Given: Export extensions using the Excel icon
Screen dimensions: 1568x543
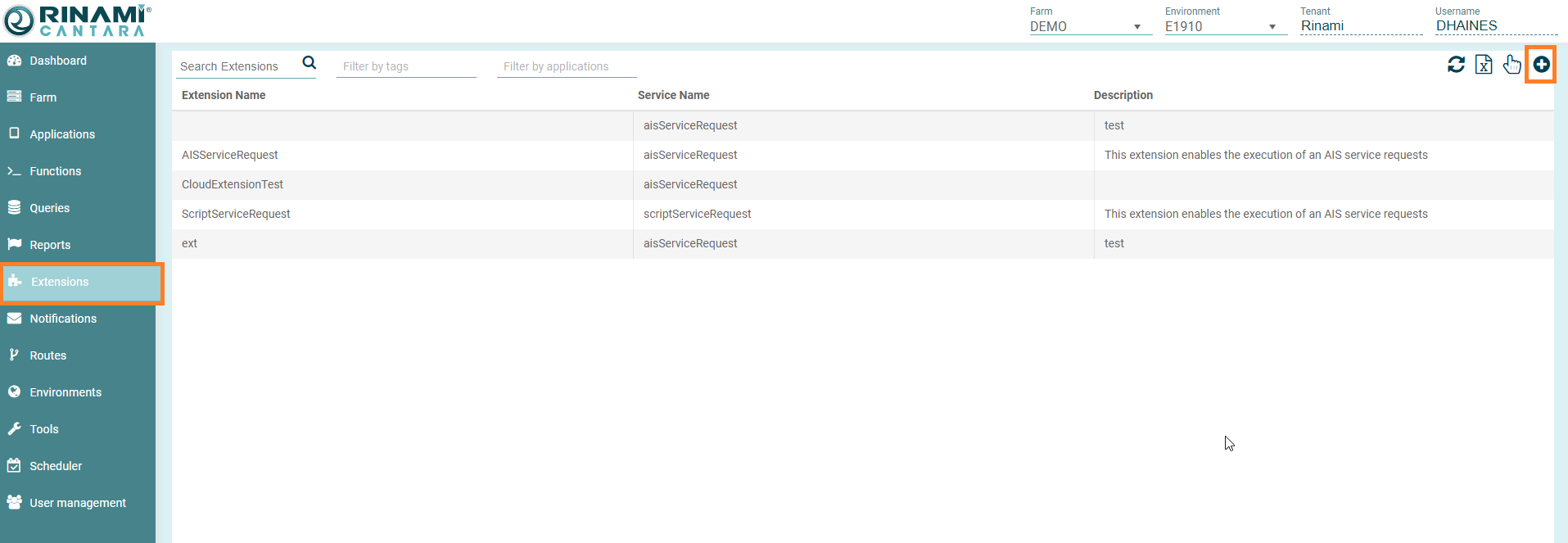Looking at the screenshot, I should coord(1484,65).
